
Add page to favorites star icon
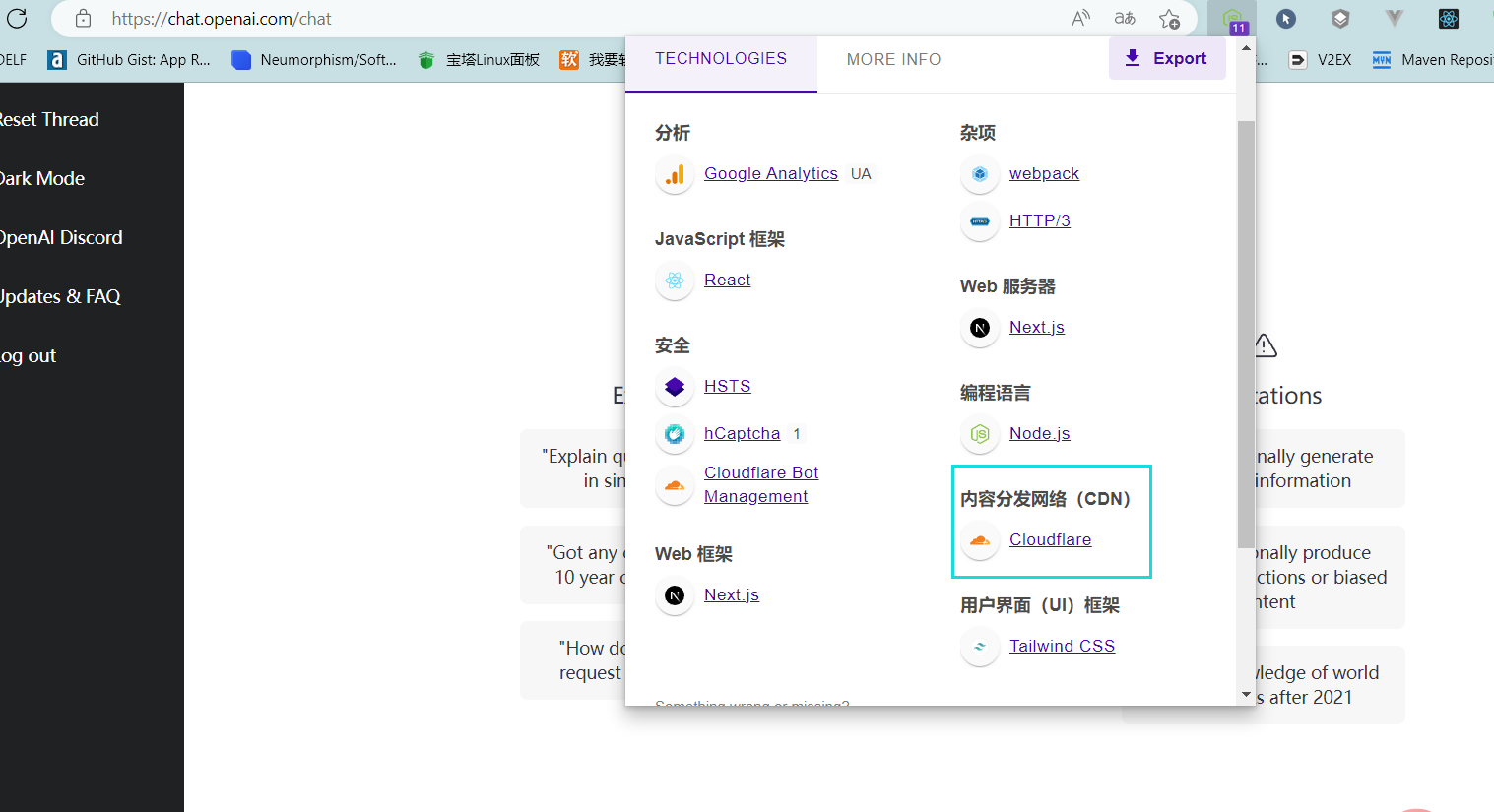click(x=1169, y=18)
